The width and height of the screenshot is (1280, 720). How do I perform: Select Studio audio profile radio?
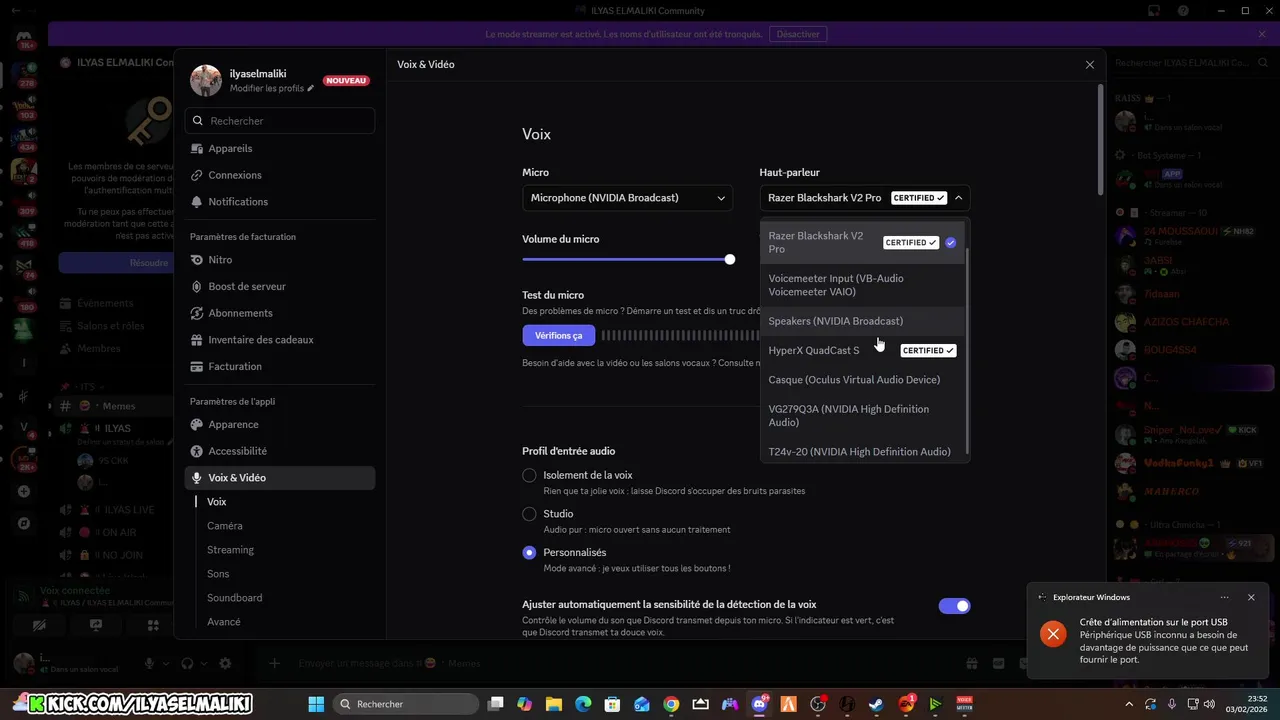(x=530, y=514)
